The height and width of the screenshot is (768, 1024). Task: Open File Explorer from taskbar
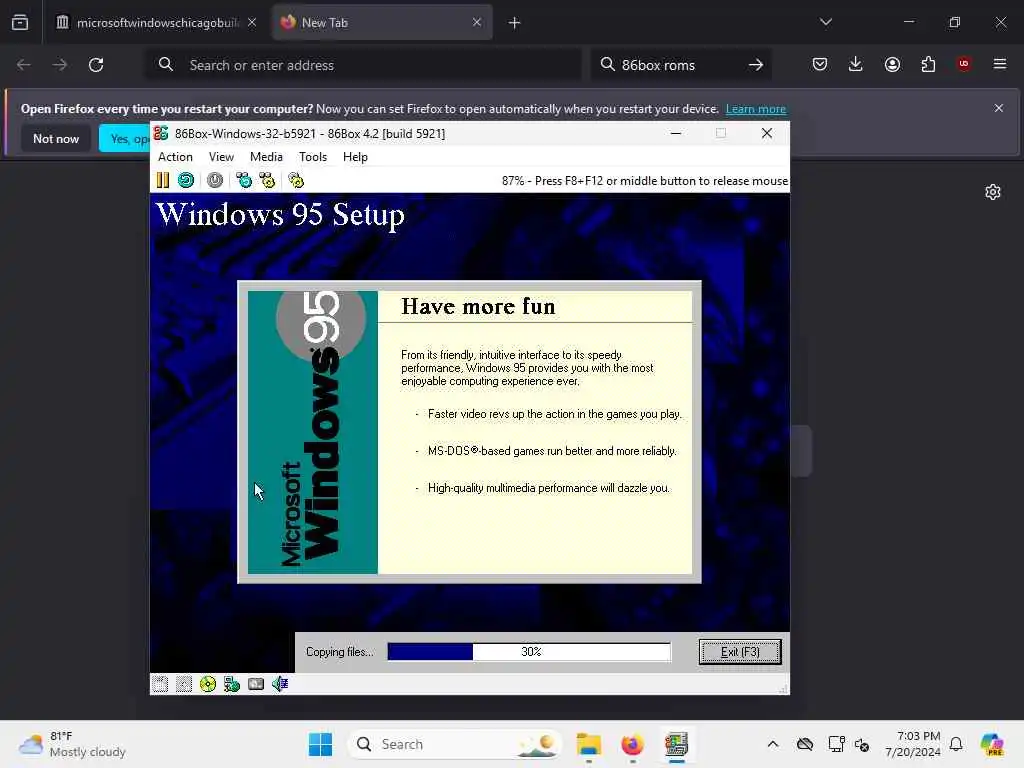pos(588,744)
